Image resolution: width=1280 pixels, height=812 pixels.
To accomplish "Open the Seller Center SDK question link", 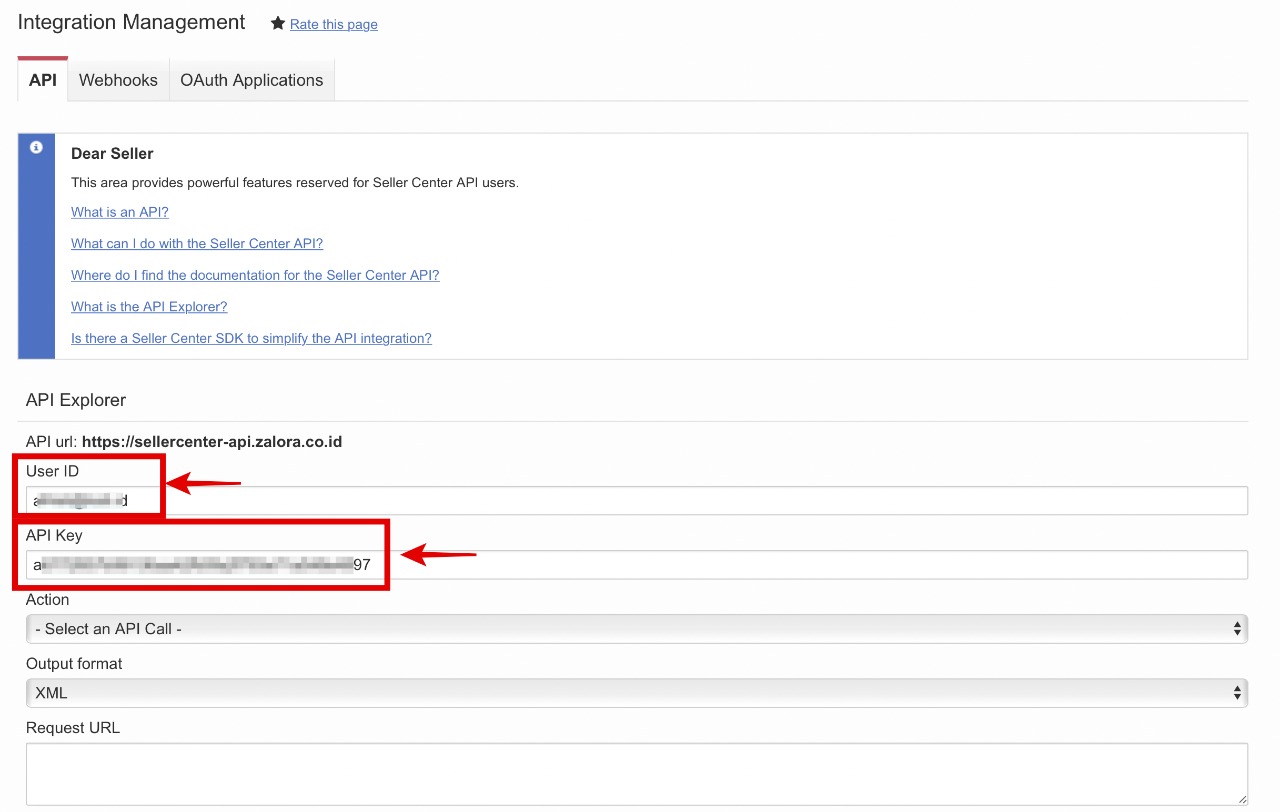I will click(x=251, y=338).
